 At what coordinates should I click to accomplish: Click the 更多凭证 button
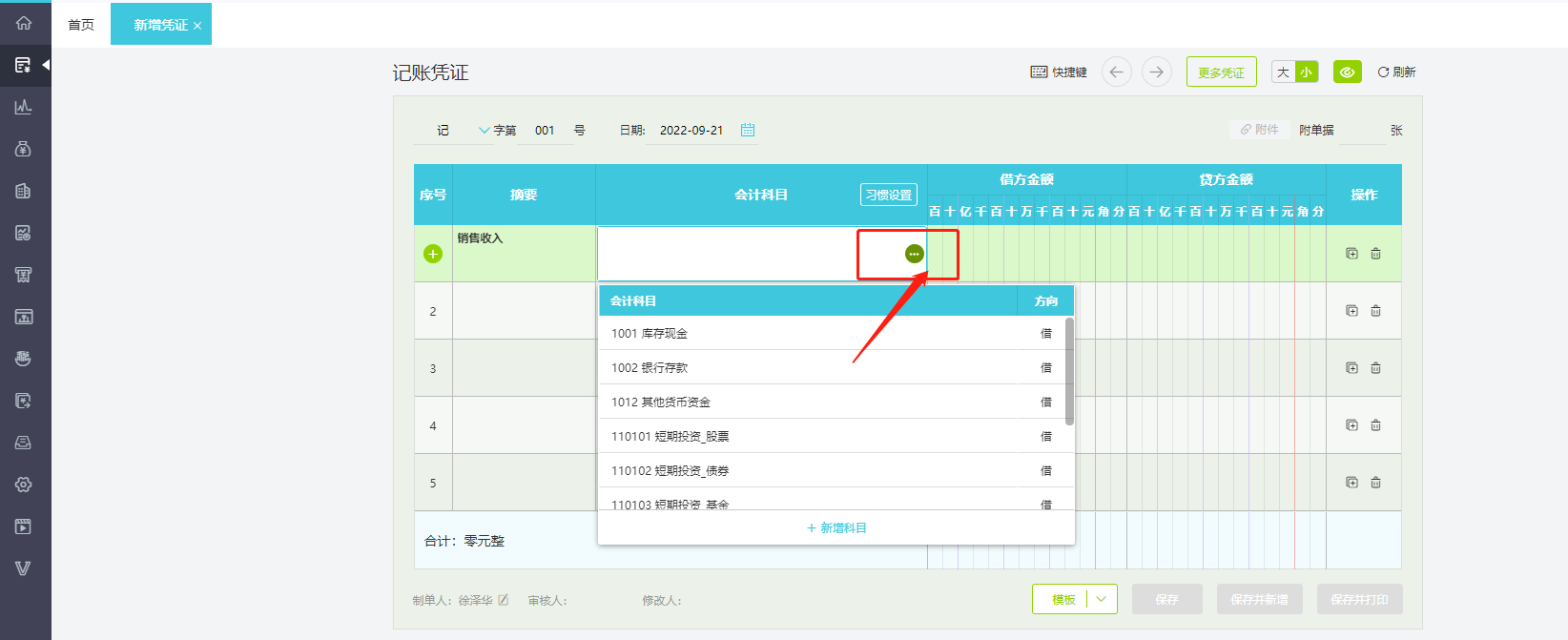(x=1221, y=72)
